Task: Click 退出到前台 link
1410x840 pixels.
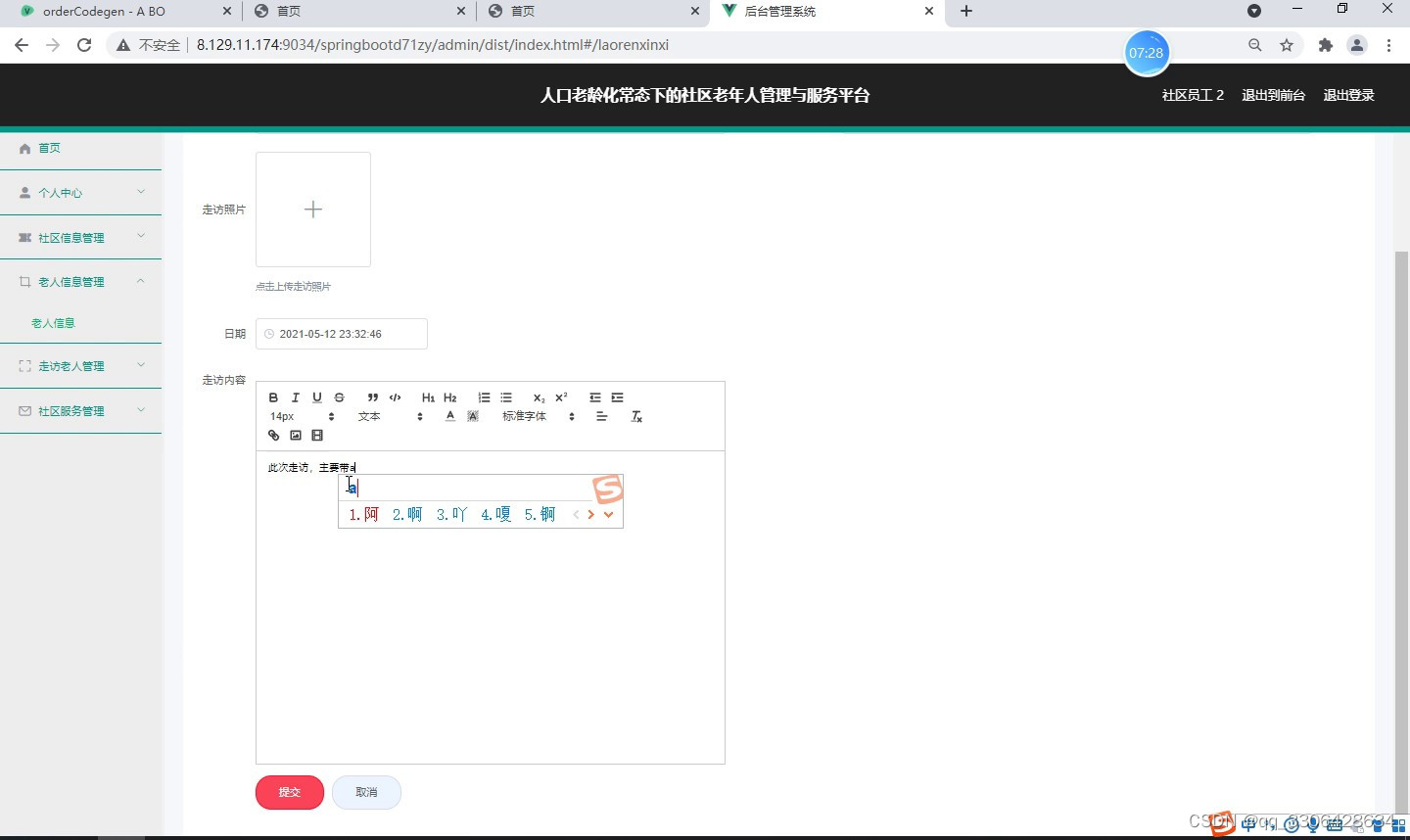Action: coord(1273,95)
